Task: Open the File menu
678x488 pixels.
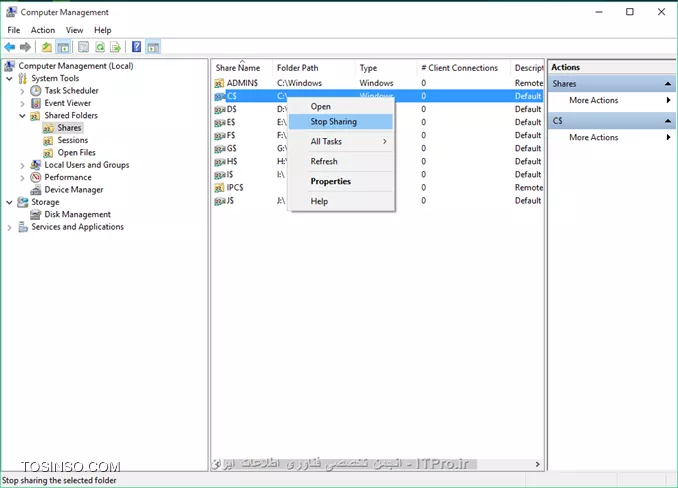Action: (14, 30)
